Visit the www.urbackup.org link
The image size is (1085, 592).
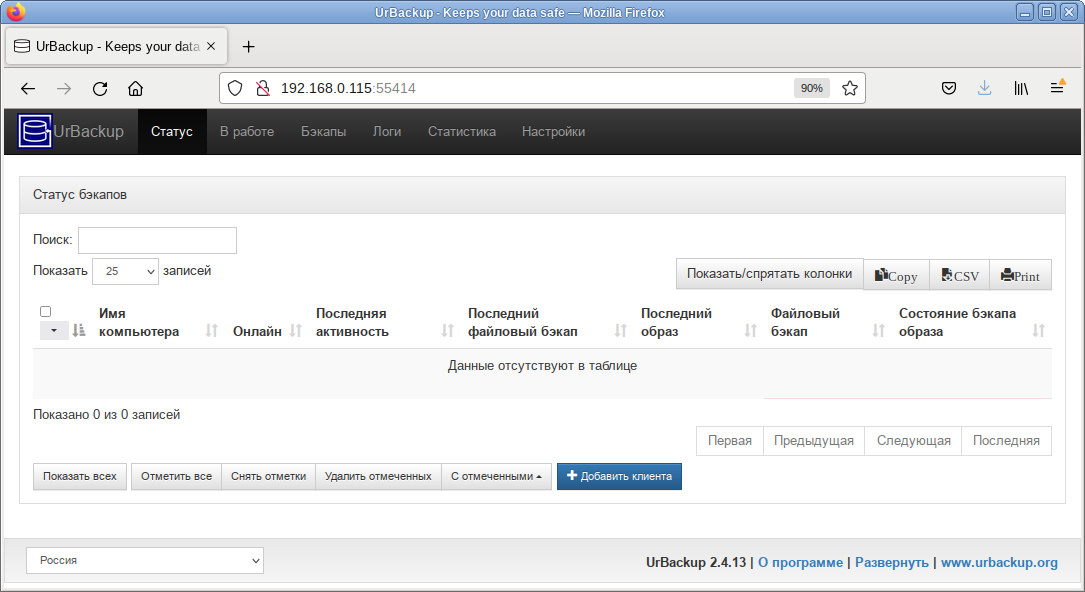[999, 562]
